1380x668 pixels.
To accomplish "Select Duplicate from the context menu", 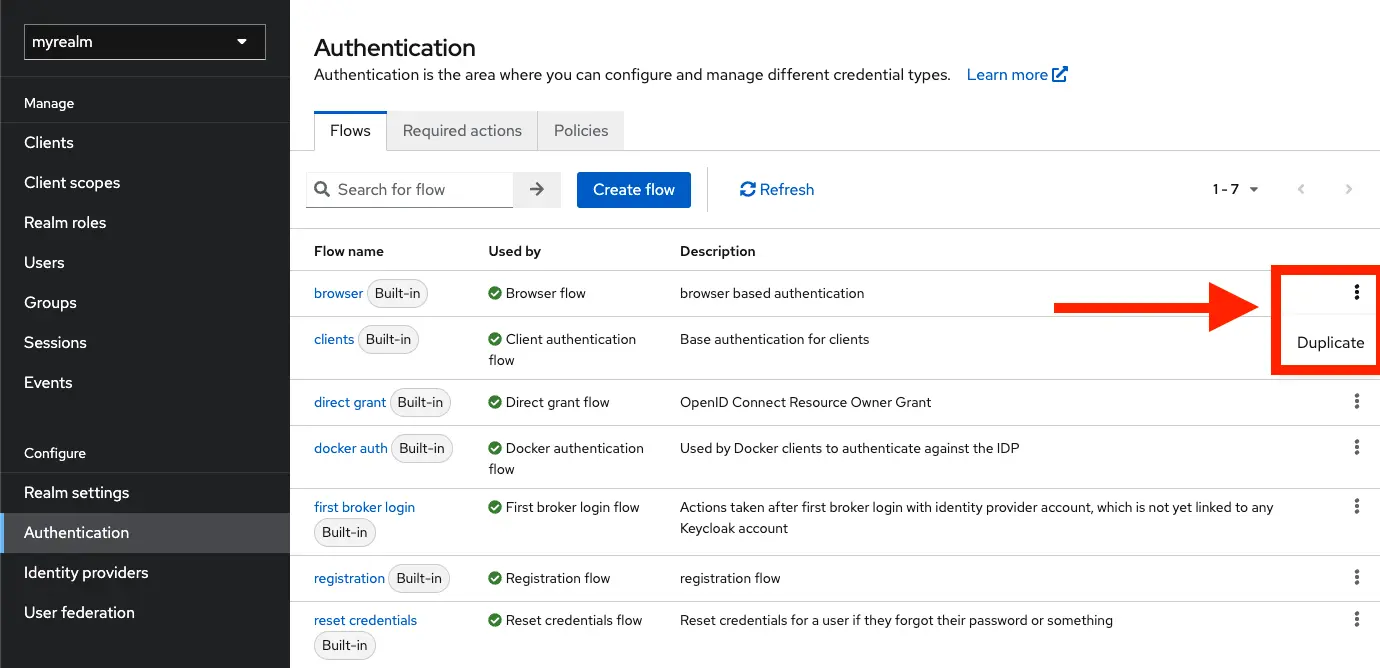I will click(x=1329, y=342).
